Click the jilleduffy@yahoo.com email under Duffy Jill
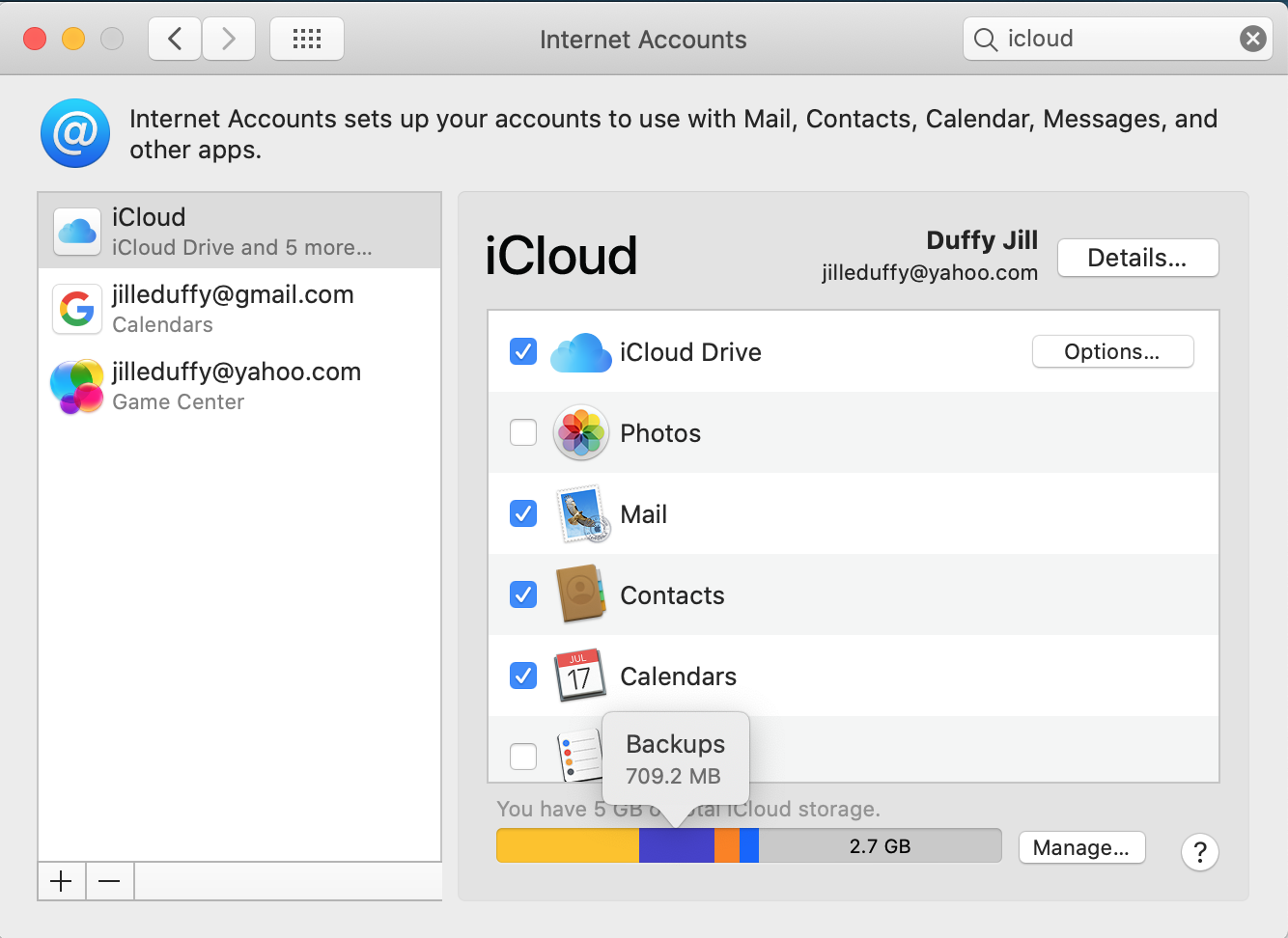This screenshot has height=938, width=1288. pos(930,273)
